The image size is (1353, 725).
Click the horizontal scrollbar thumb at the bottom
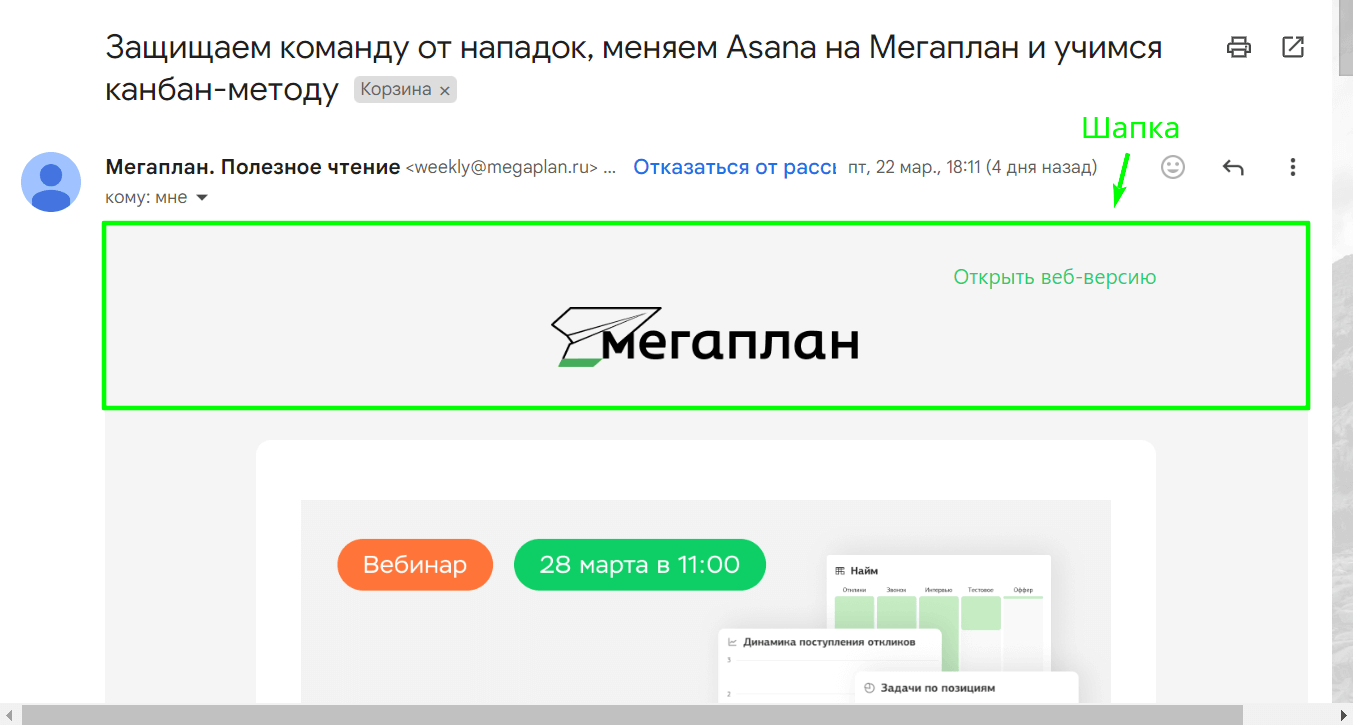(632, 714)
